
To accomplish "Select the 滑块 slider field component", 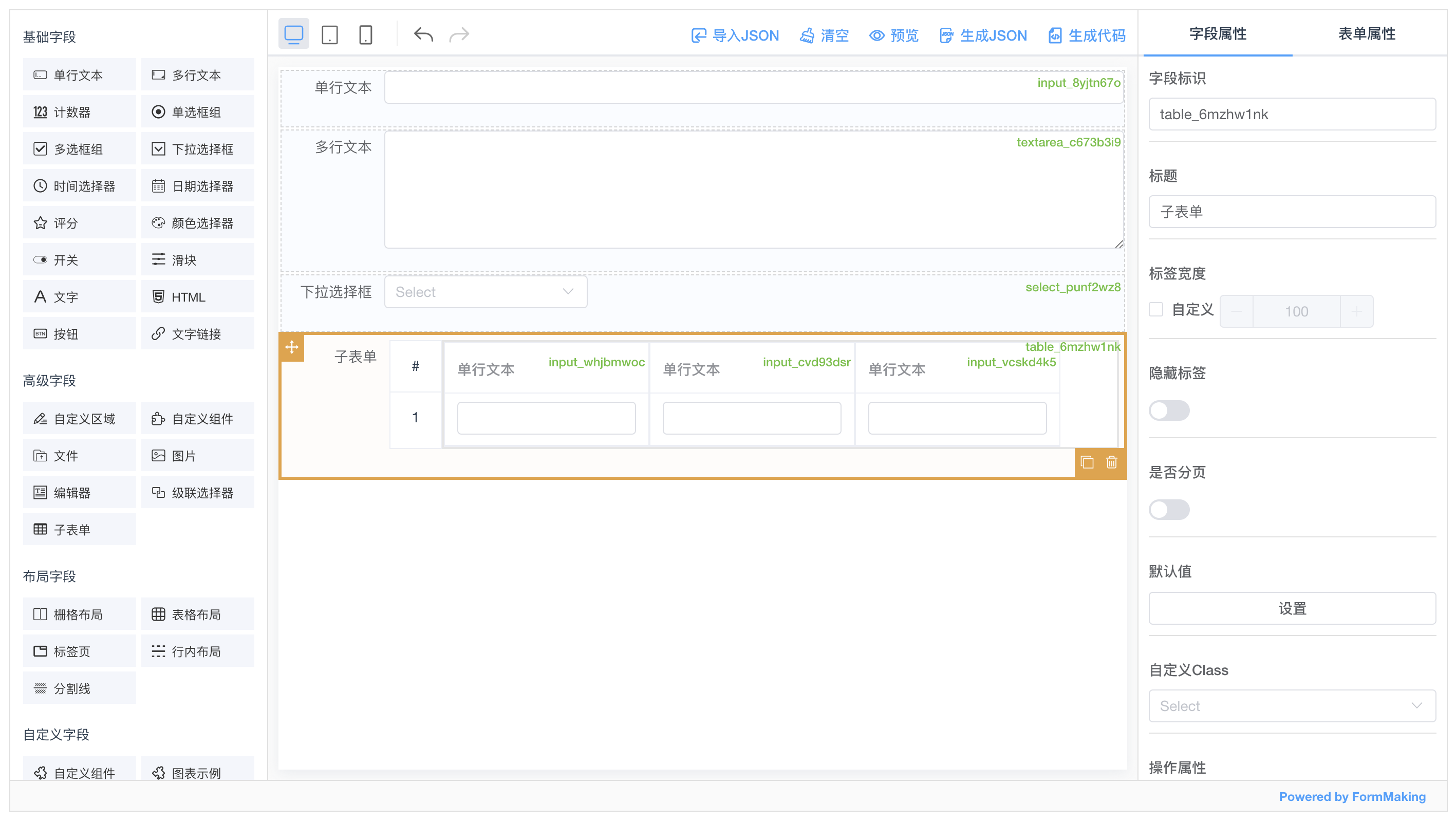I will click(197, 260).
